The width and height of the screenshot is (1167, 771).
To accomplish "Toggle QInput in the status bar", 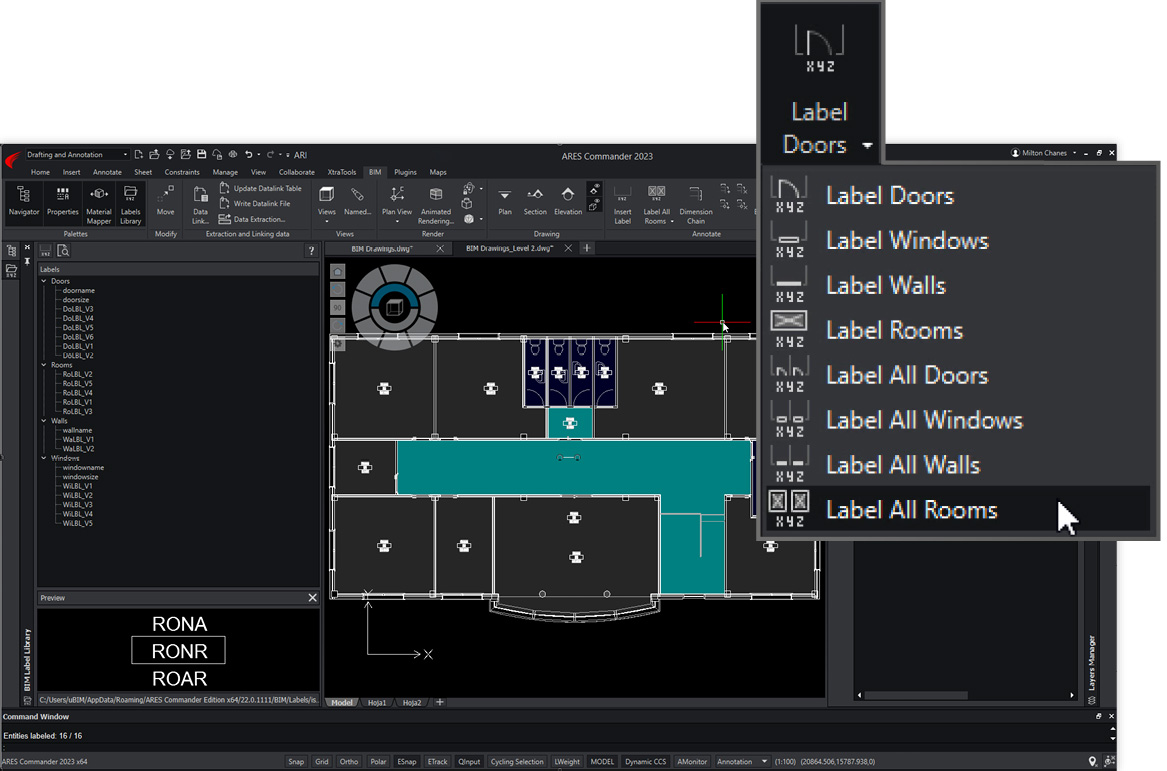I will coord(469,761).
